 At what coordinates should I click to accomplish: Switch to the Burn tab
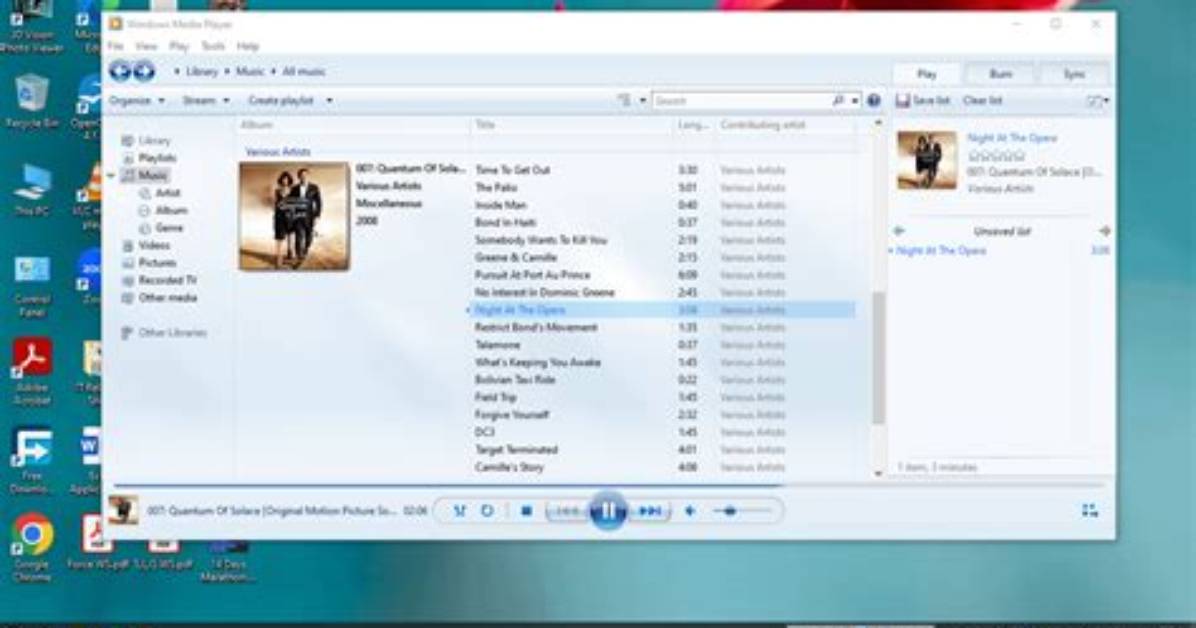pyautogui.click(x=1001, y=74)
